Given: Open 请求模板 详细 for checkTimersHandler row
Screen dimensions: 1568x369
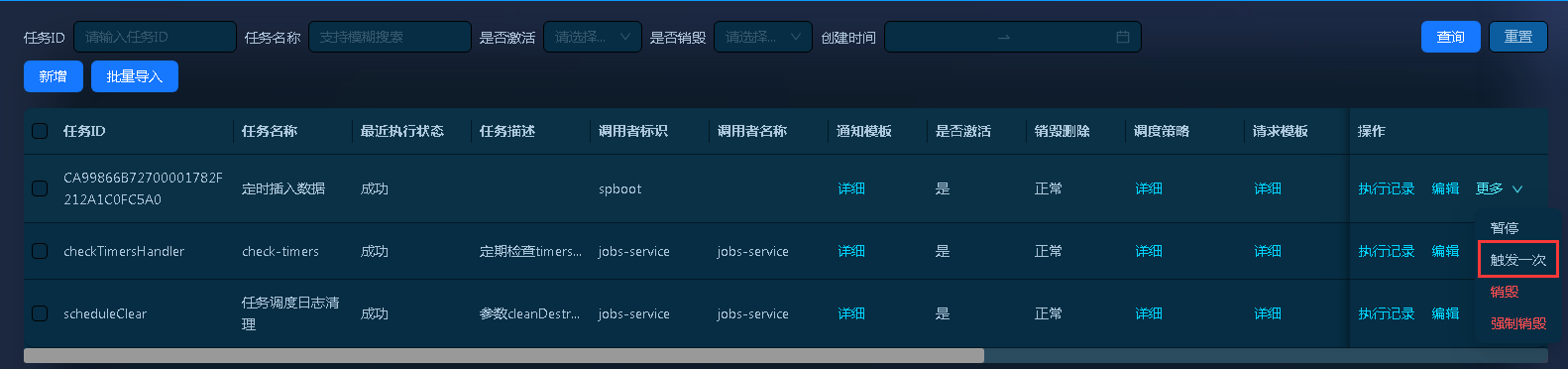Looking at the screenshot, I should 1268,251.
